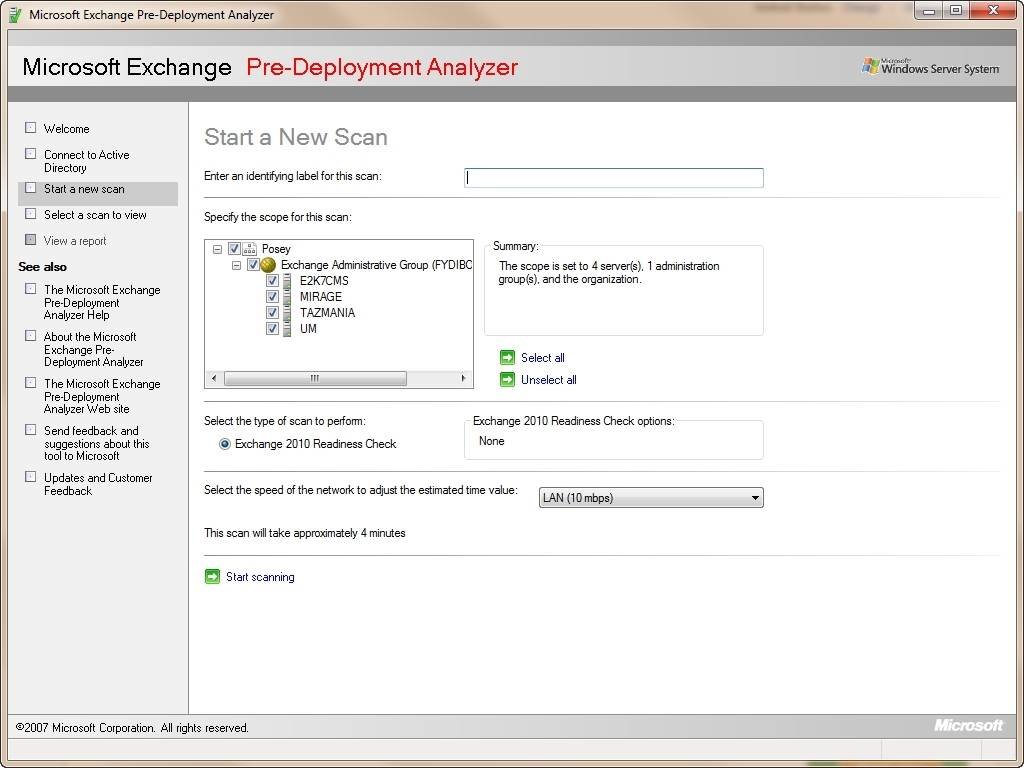
Task: Open Select a scan to view
Action: pyautogui.click(x=95, y=215)
